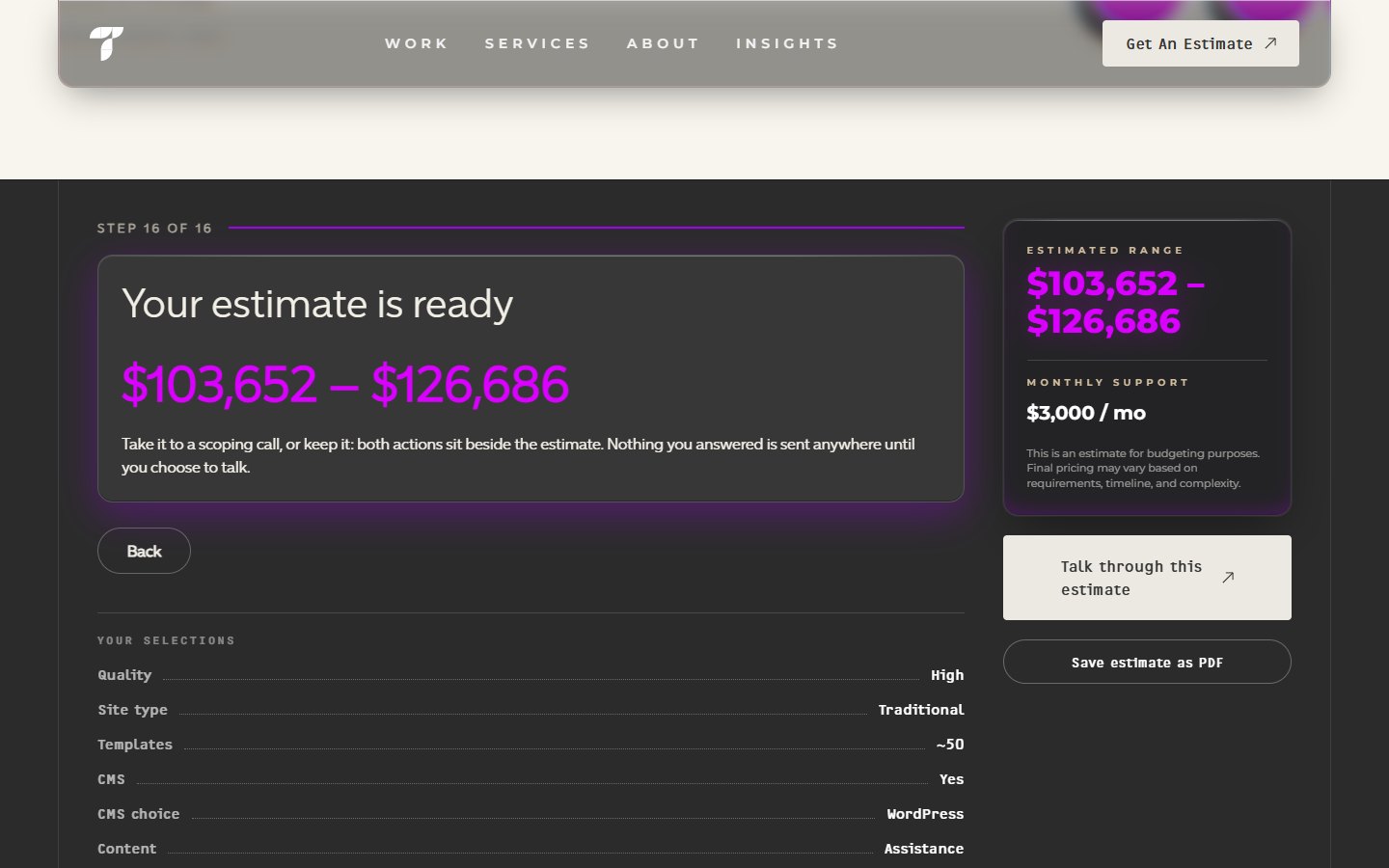Viewport: 1389px width, 868px height.
Task: Click the budgeting purposes disclaimer text
Action: point(1143,468)
